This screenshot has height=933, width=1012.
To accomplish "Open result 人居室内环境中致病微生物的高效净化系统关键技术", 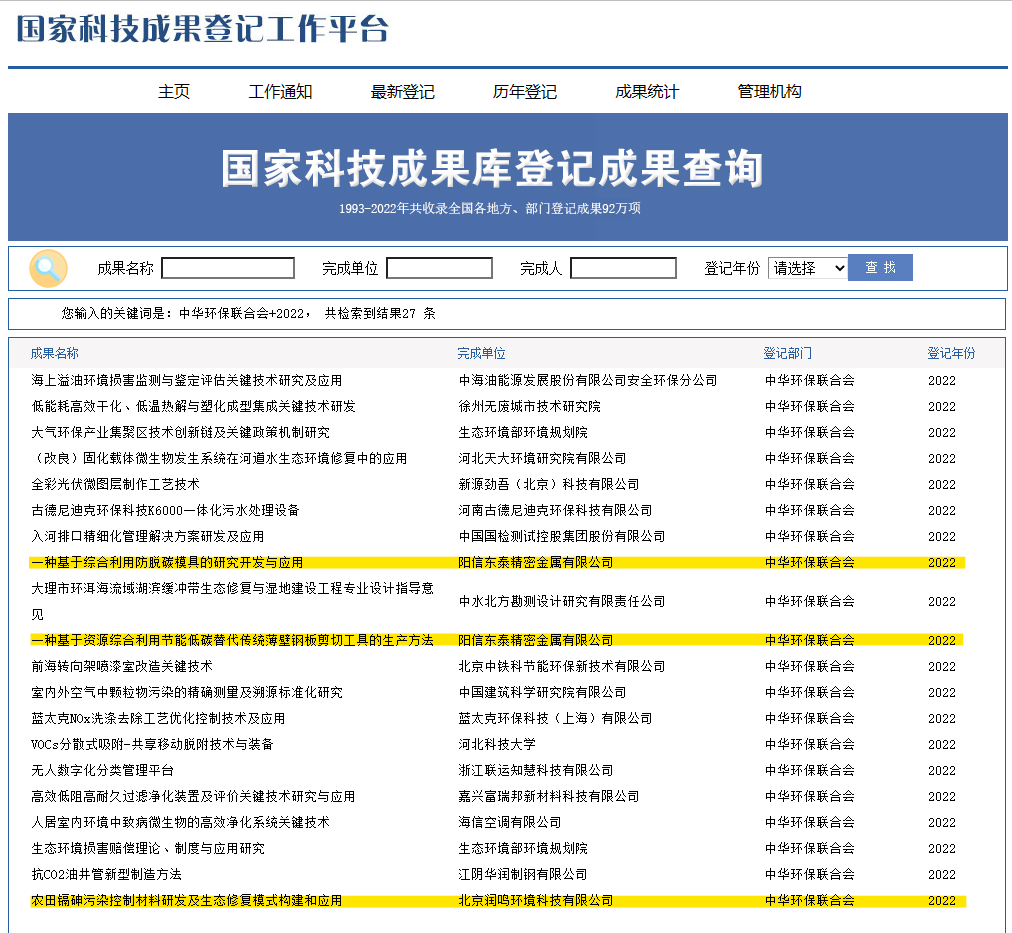I will [x=181, y=823].
